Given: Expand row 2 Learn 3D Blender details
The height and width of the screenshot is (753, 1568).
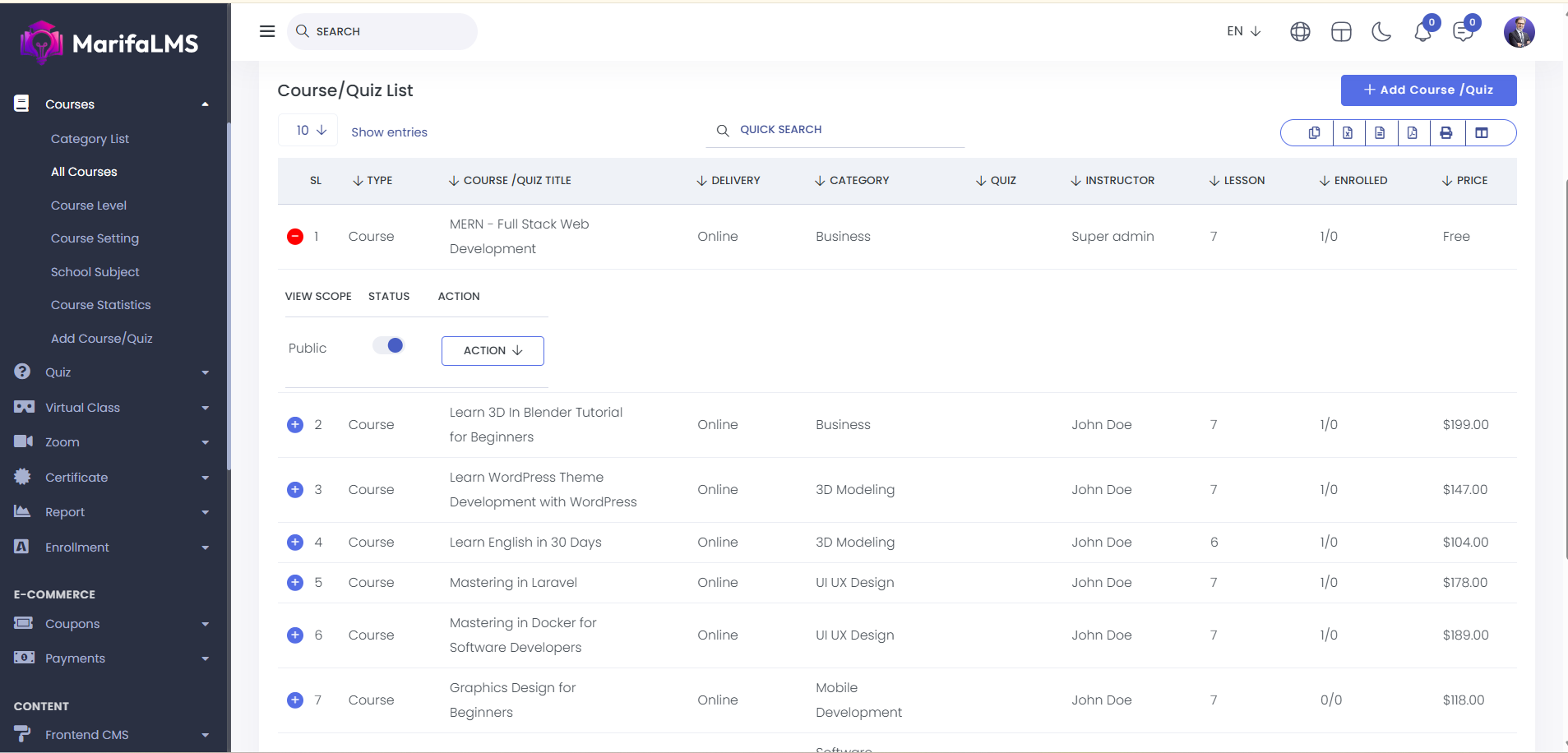Looking at the screenshot, I should 295,425.
